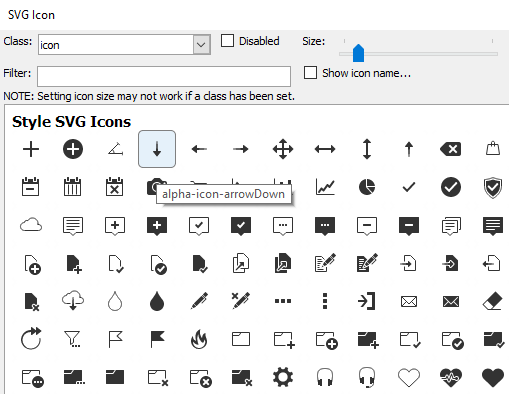Choose the backspace delete icon
Image resolution: width=509 pixels, height=394 pixels.
pyautogui.click(x=451, y=149)
